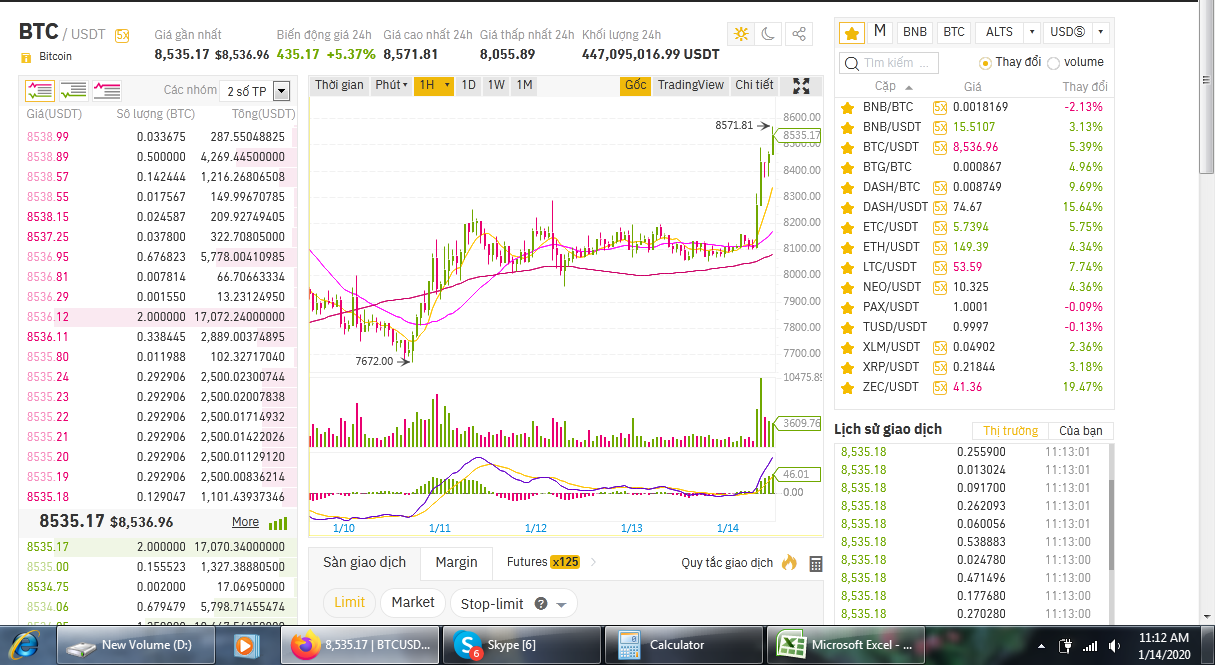
Task: Open the Margin trading tab
Action: coord(456,562)
